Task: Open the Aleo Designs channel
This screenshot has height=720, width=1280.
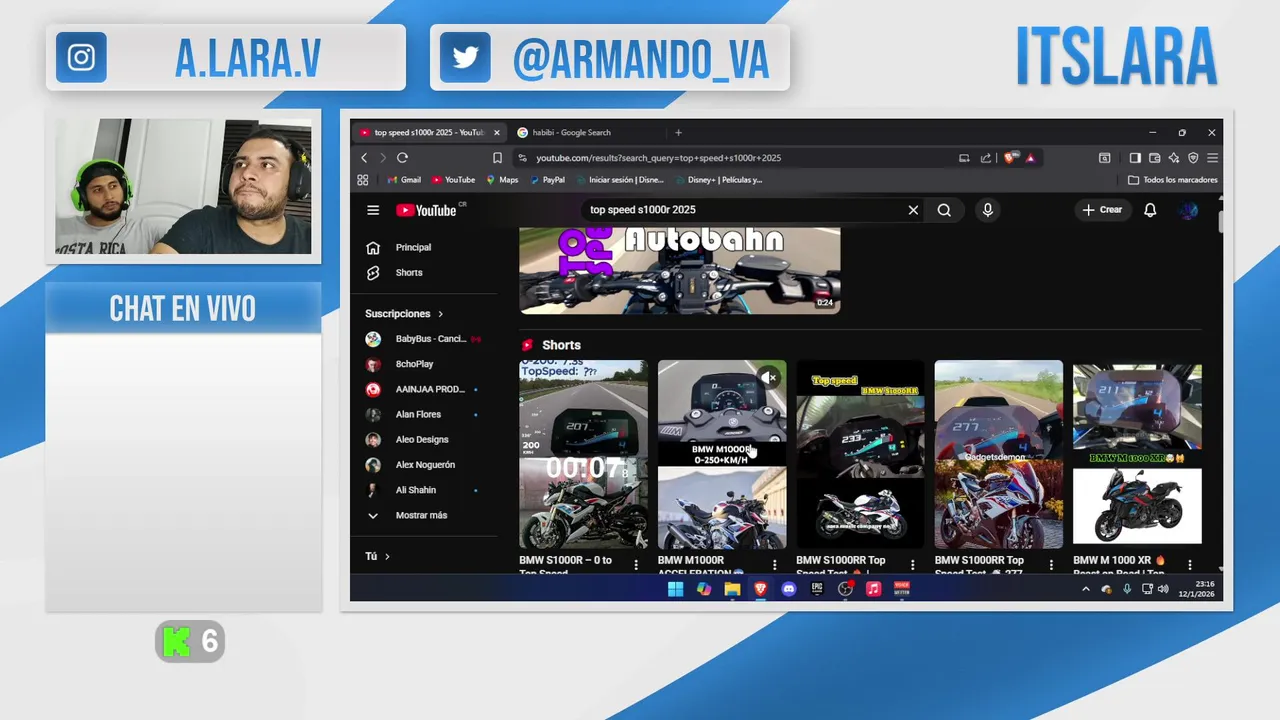Action: (421, 439)
